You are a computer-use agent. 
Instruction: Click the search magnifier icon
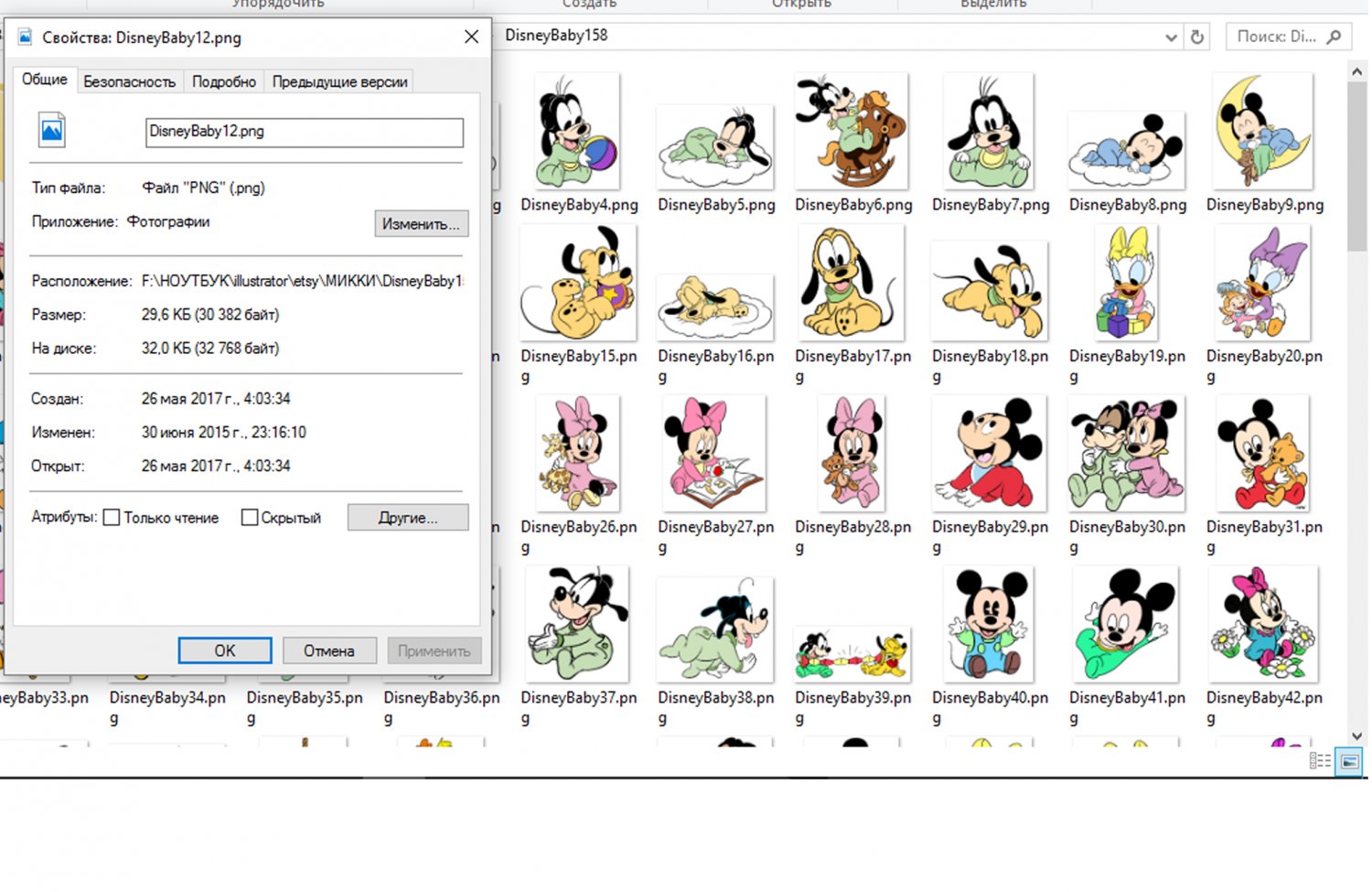[1334, 37]
